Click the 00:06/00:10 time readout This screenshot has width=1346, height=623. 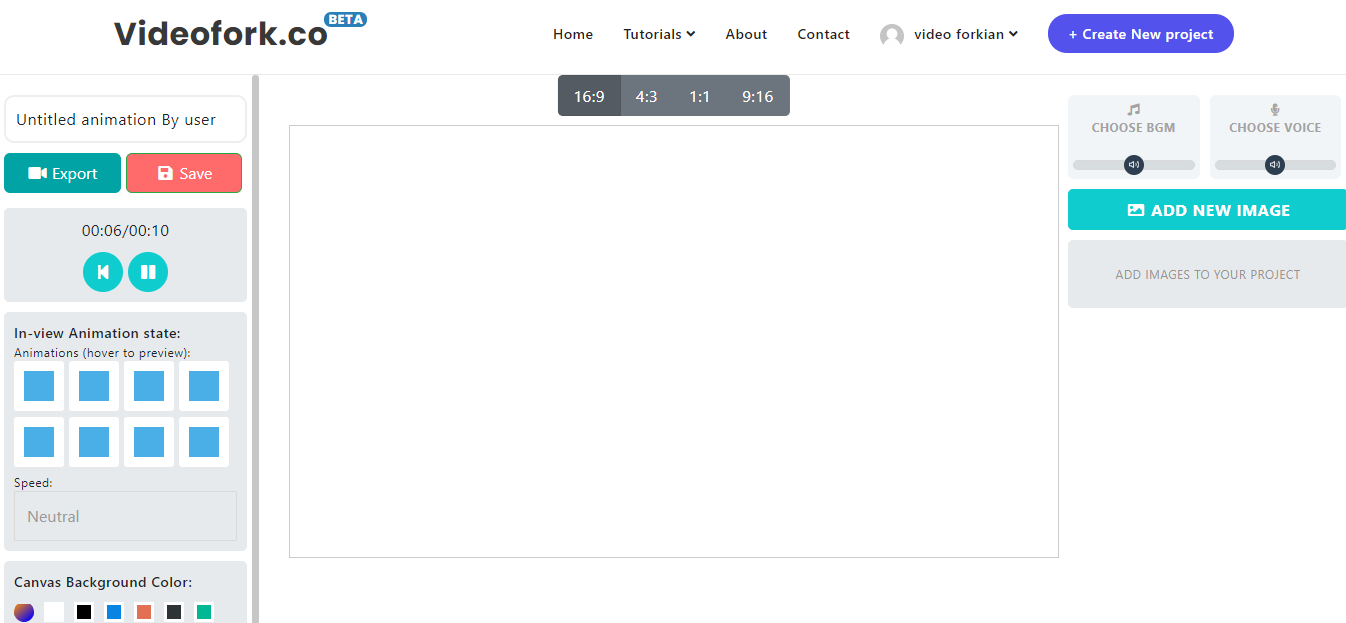point(125,230)
